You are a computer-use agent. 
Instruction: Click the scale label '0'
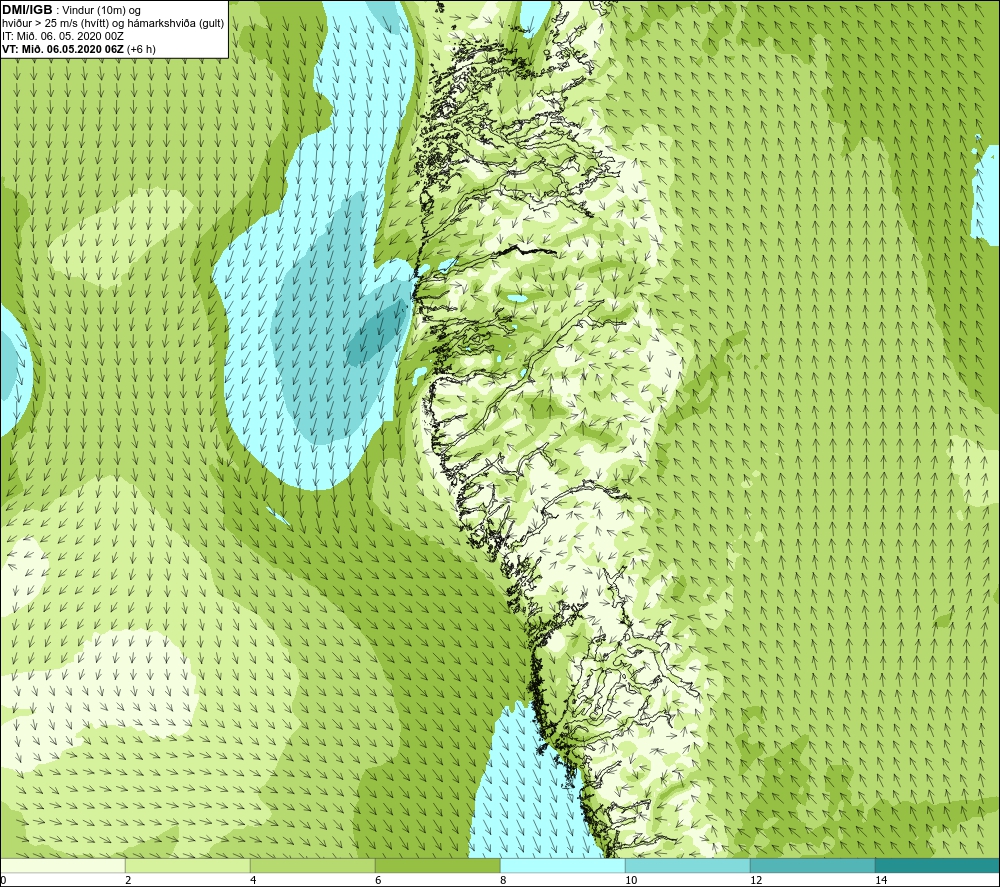[3, 880]
